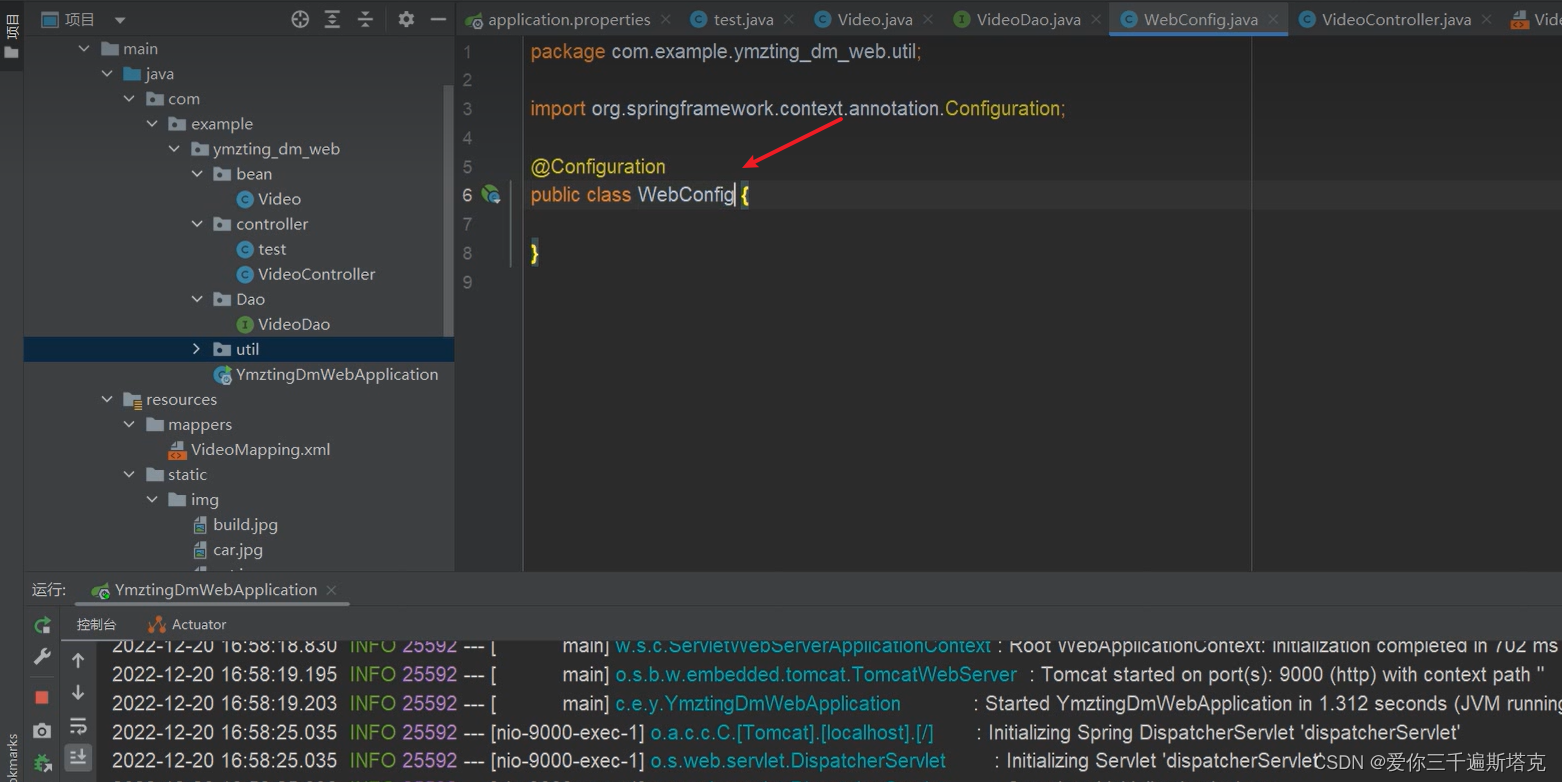This screenshot has width=1562, height=782.
Task: Select VideoMapping.xml in the project tree
Action: click(261, 449)
